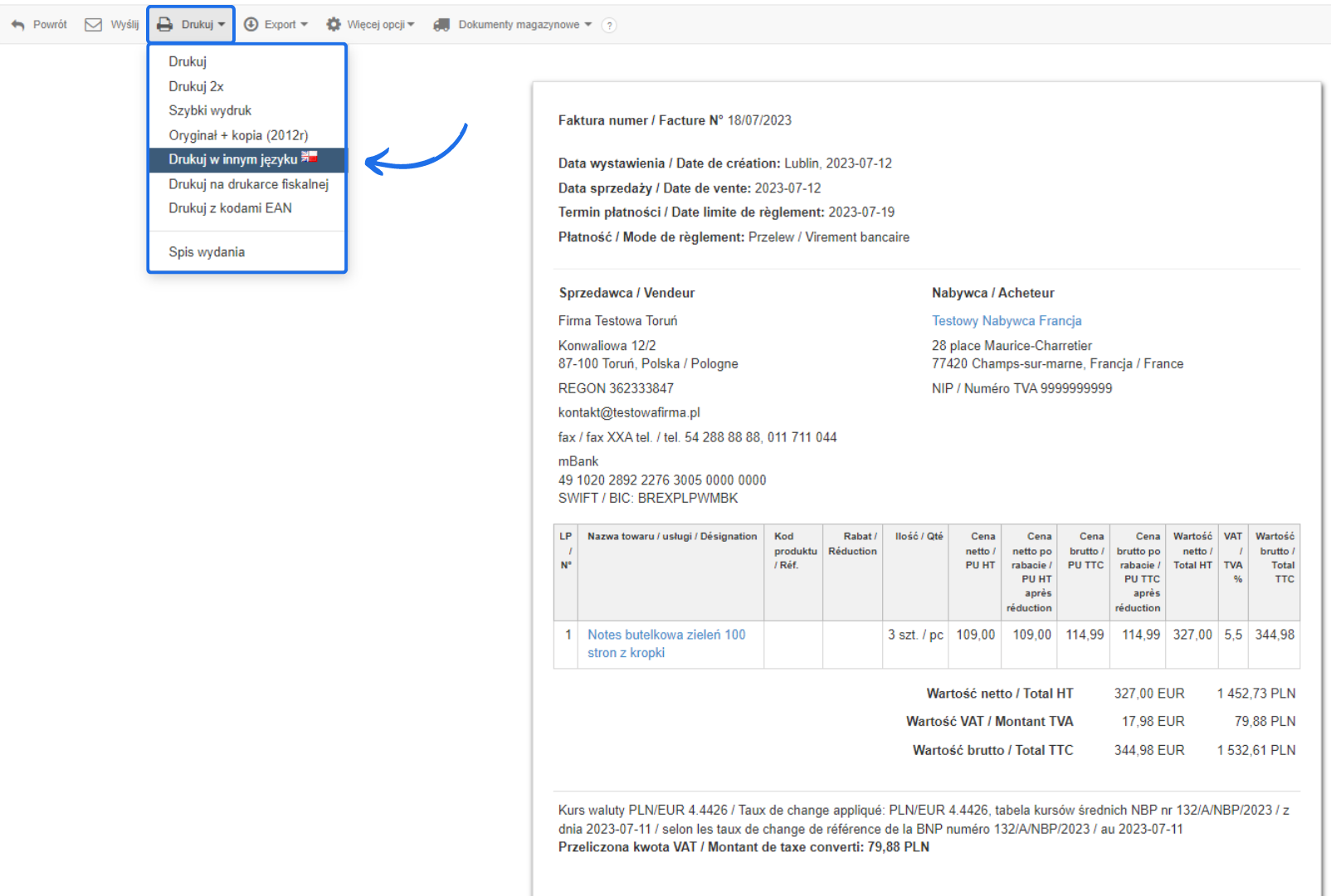This screenshot has height=896, width=1331.
Task: Choose Szybki wydruk menu option
Action: pyautogui.click(x=210, y=110)
